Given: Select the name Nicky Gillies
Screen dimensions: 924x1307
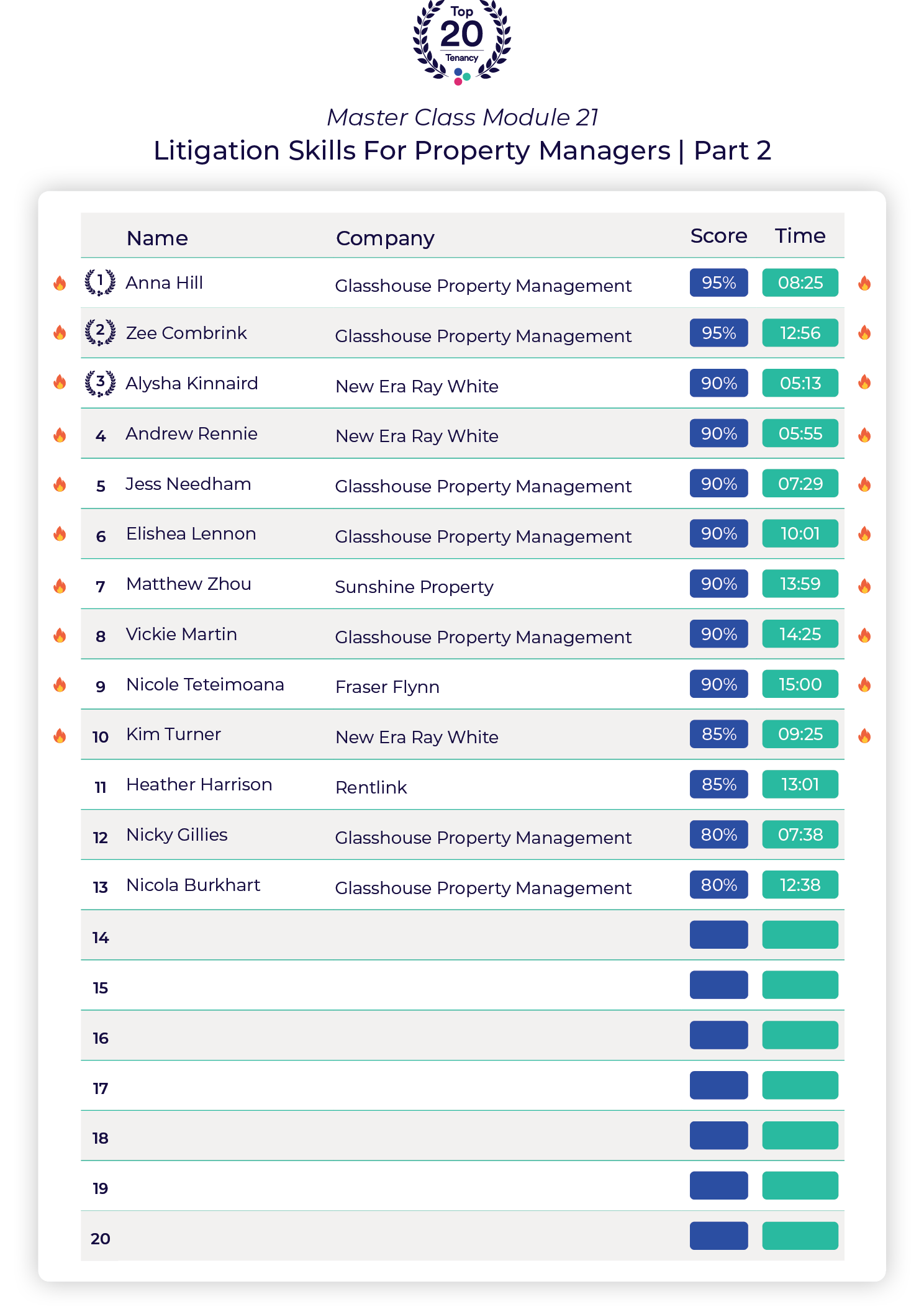Looking at the screenshot, I should (x=177, y=836).
